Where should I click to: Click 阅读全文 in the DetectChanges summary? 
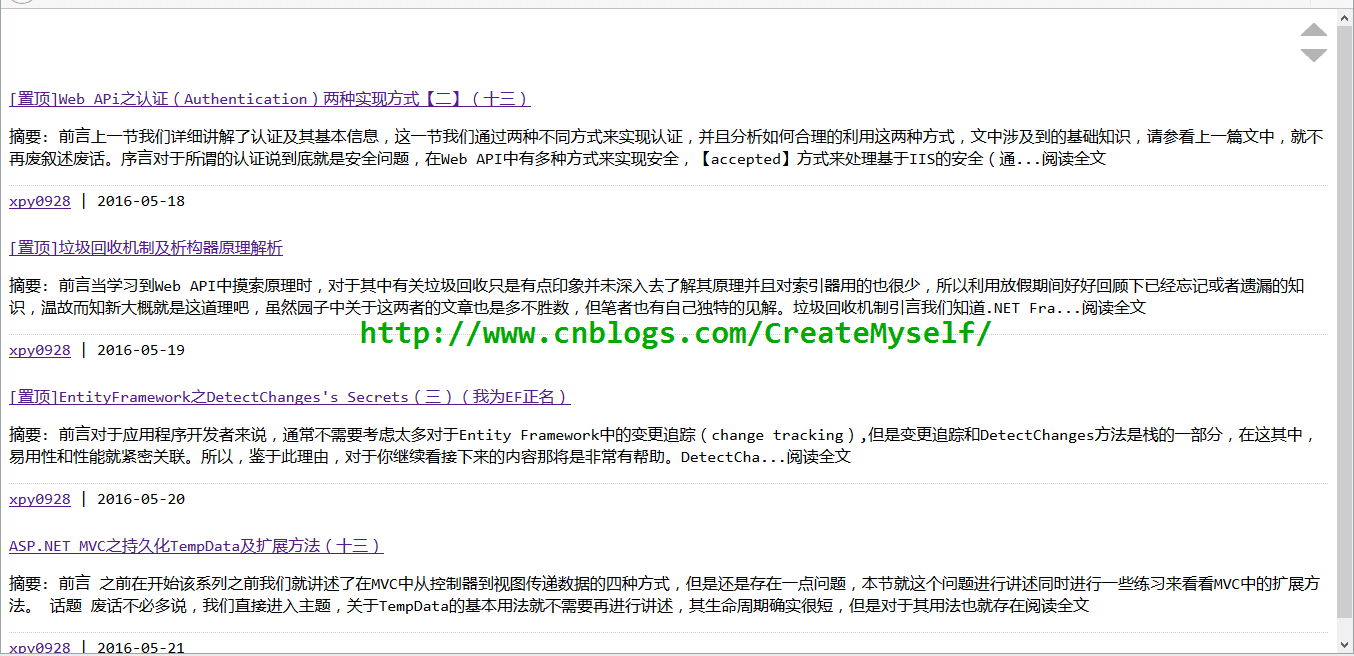[818, 457]
